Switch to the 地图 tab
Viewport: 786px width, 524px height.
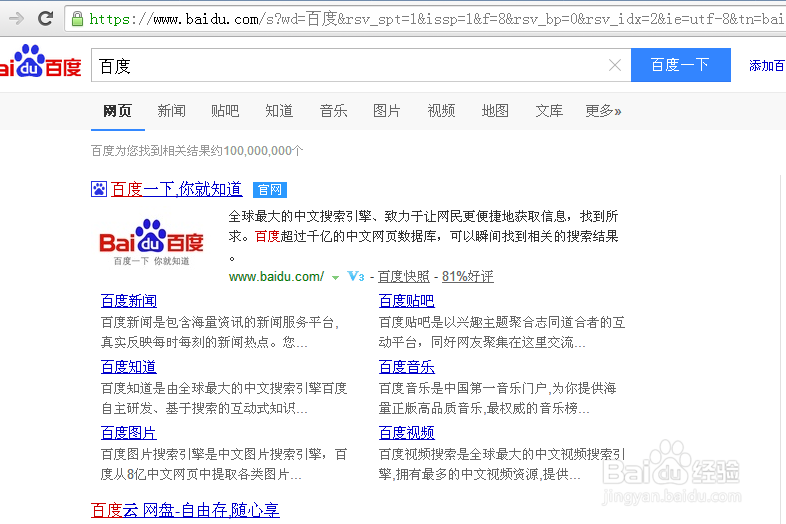pyautogui.click(x=495, y=111)
